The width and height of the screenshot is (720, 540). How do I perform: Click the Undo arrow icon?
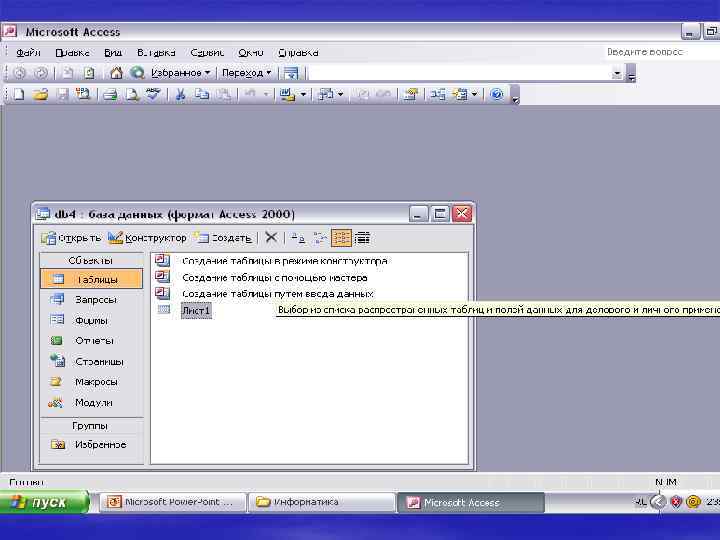(250, 94)
